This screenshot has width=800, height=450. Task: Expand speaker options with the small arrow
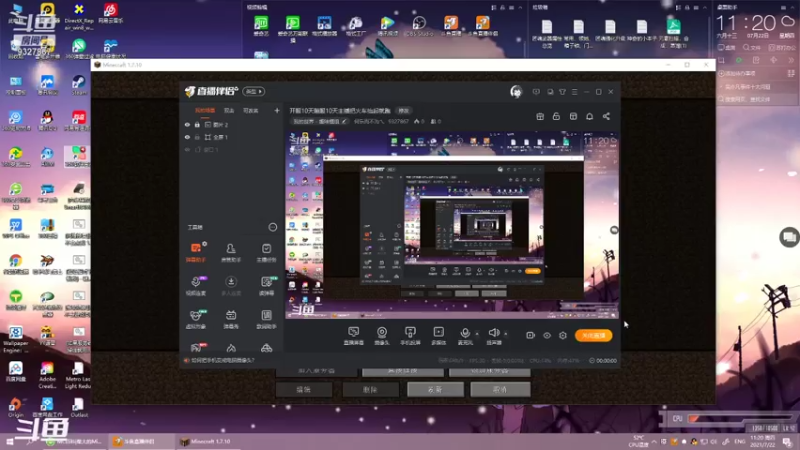(x=506, y=334)
